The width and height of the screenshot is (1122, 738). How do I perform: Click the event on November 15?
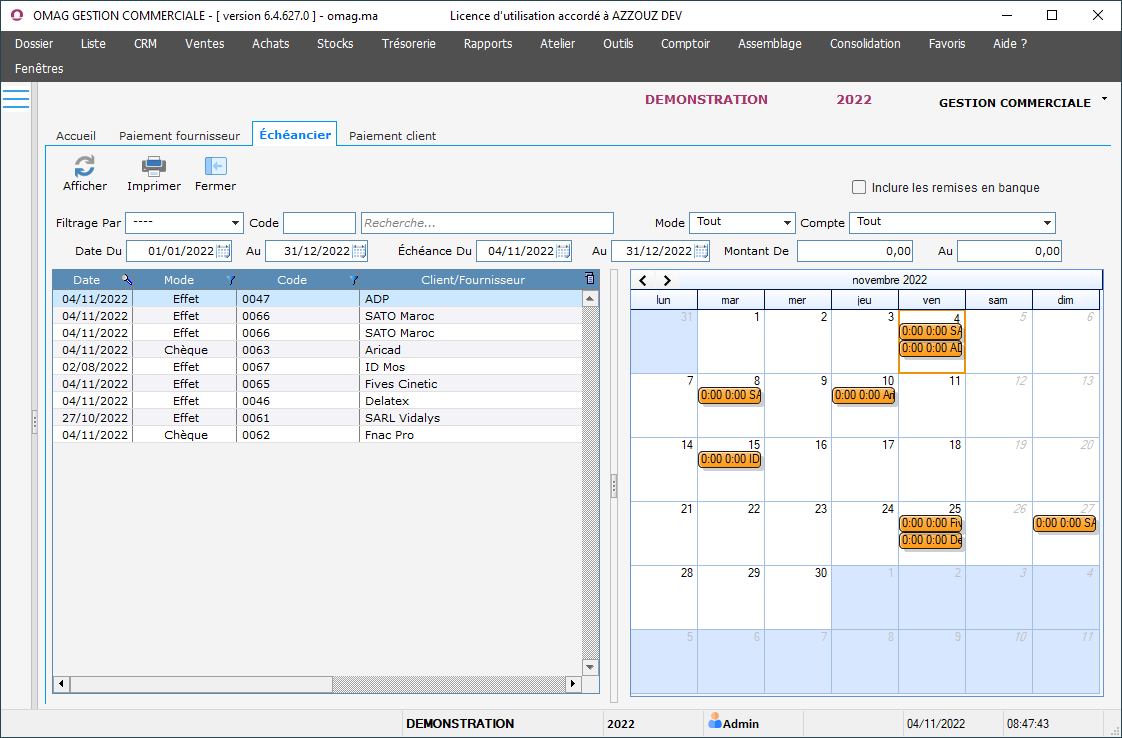(730, 460)
